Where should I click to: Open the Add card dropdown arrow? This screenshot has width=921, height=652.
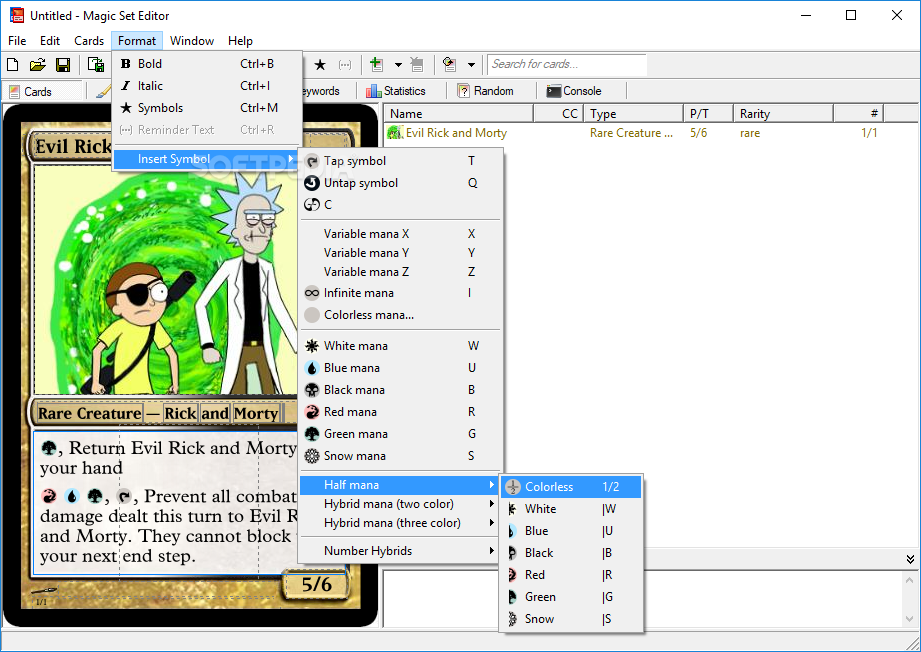(x=398, y=65)
